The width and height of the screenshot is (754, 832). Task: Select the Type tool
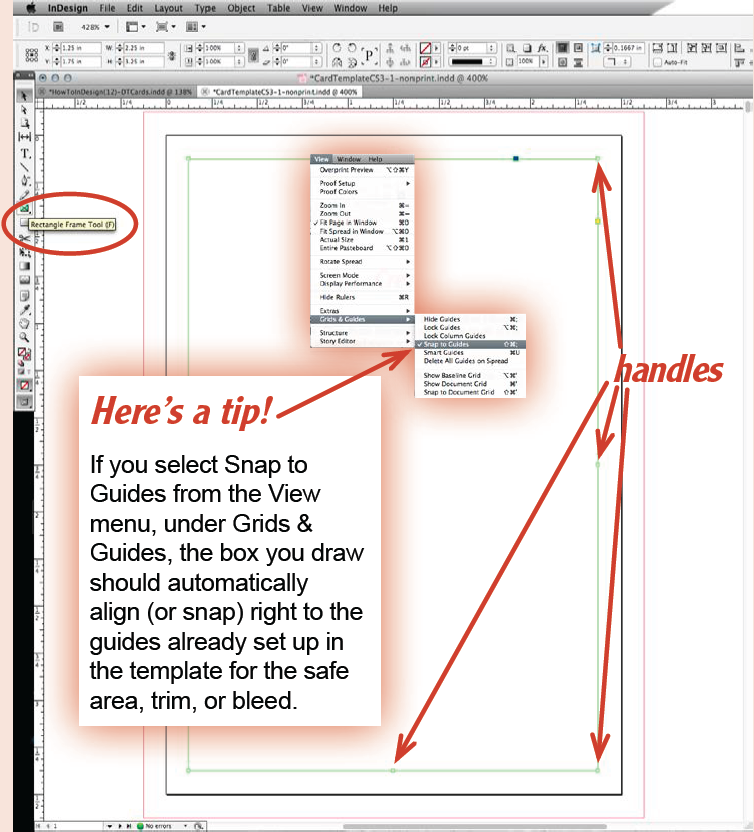[x=25, y=153]
